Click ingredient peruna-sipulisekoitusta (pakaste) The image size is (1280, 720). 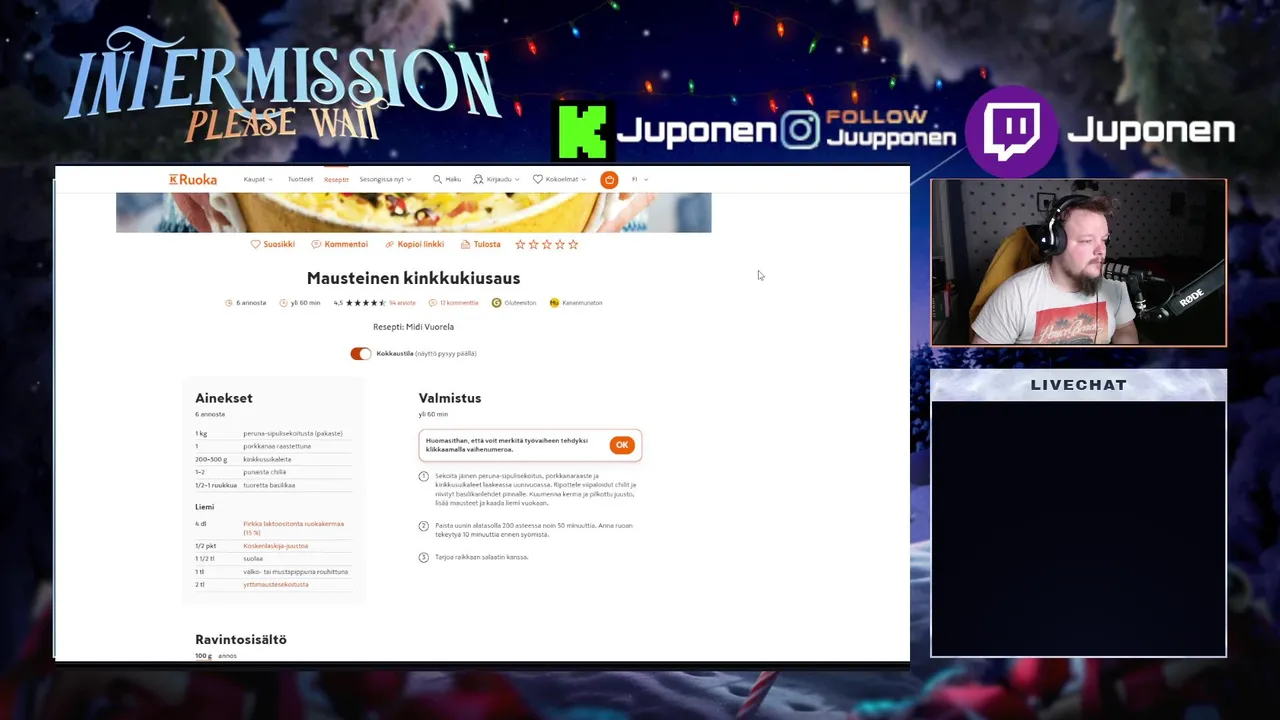(293, 433)
